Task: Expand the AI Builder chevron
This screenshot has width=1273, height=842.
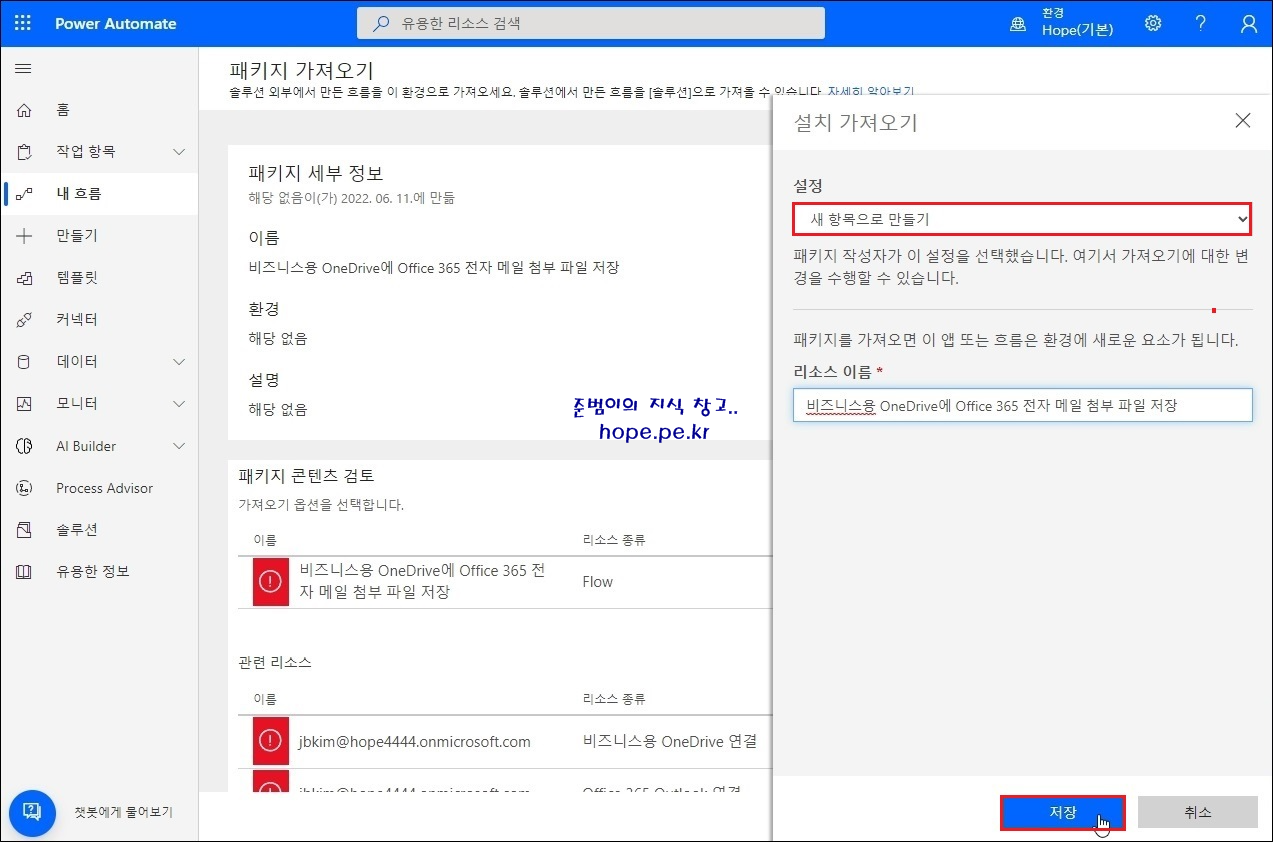Action: pos(179,446)
